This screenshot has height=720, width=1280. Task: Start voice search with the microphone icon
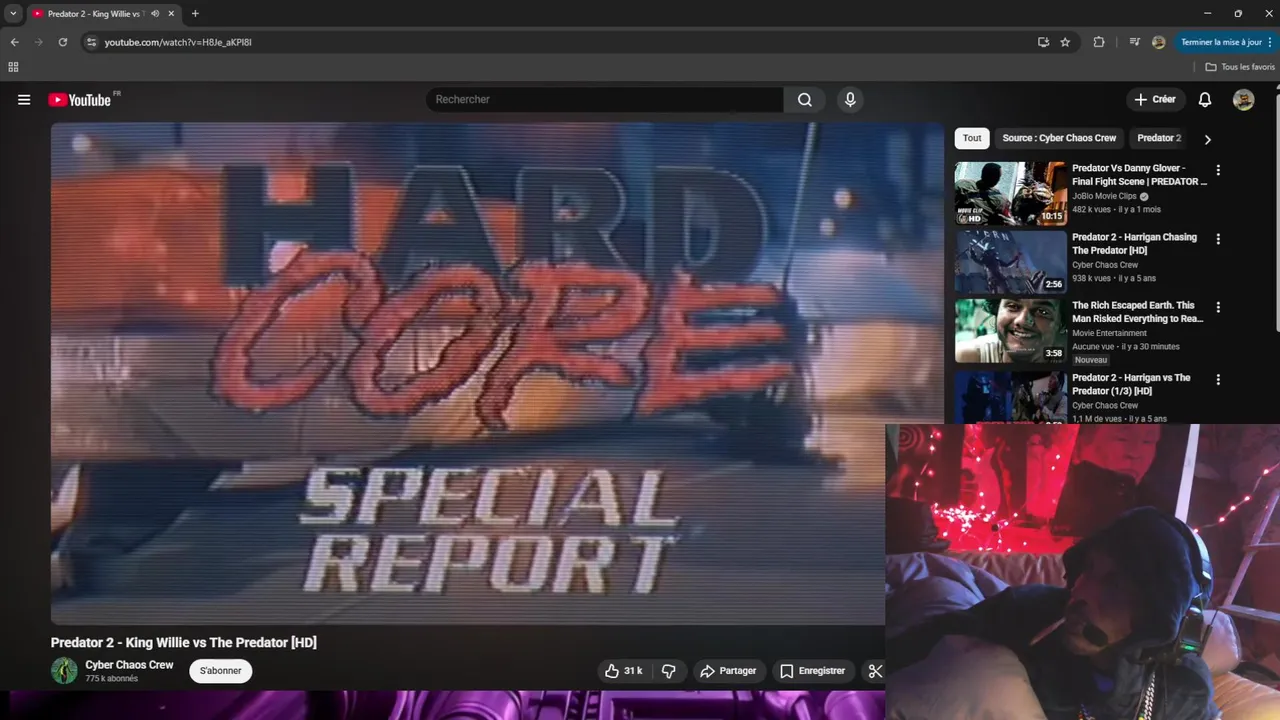pos(850,99)
